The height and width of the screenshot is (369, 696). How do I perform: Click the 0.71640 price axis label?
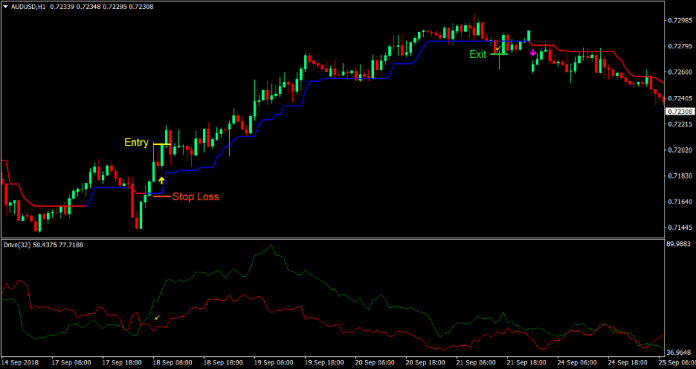point(680,202)
